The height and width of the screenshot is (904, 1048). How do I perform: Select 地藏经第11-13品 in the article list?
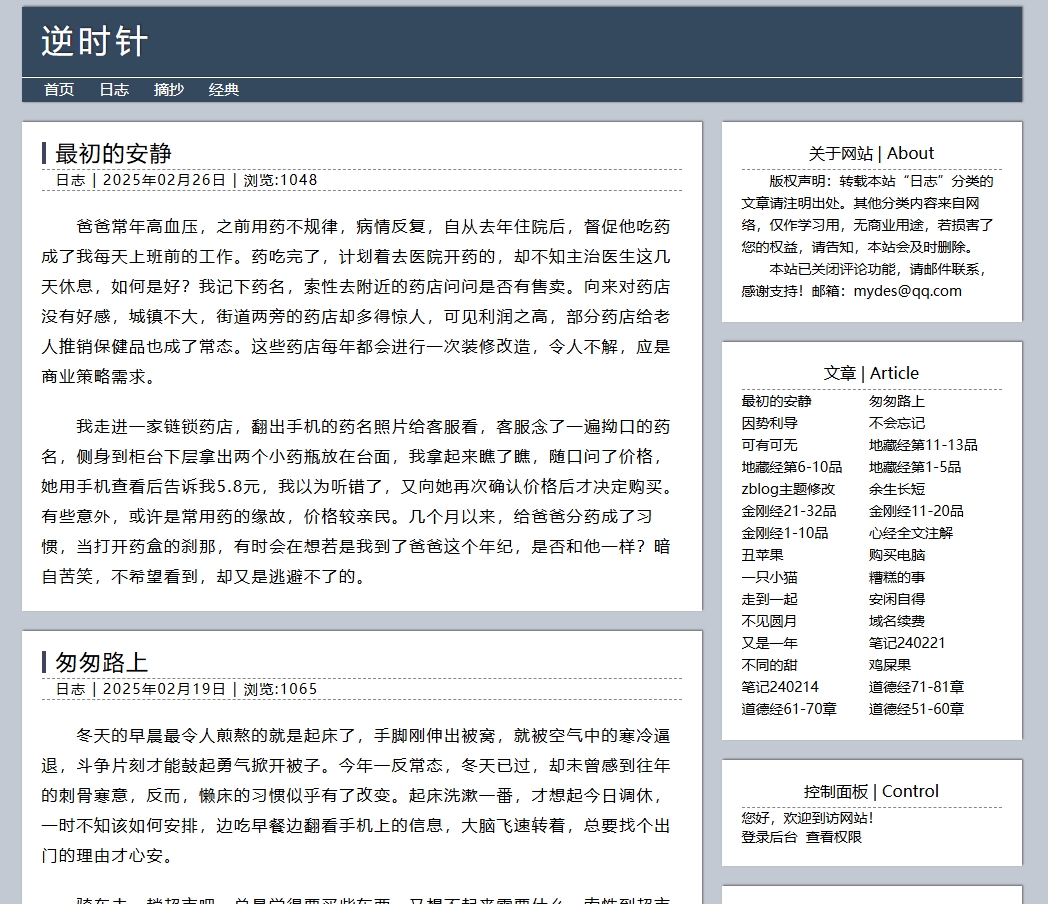click(x=923, y=445)
